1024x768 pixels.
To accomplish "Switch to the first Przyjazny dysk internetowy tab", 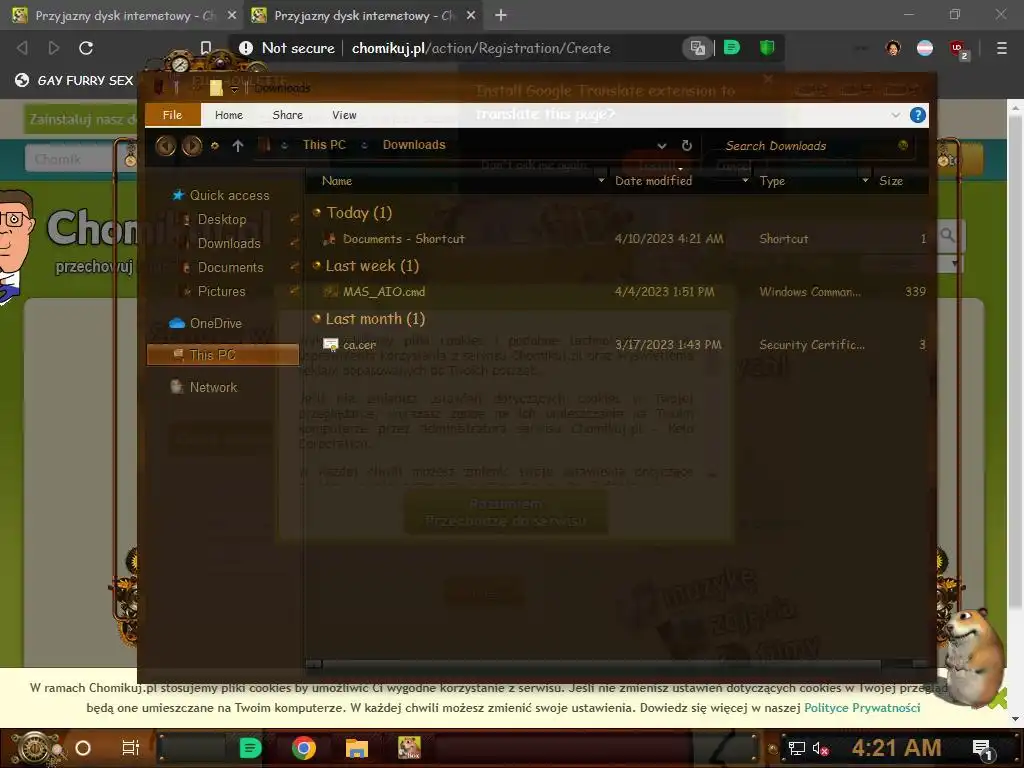I will pos(124,15).
